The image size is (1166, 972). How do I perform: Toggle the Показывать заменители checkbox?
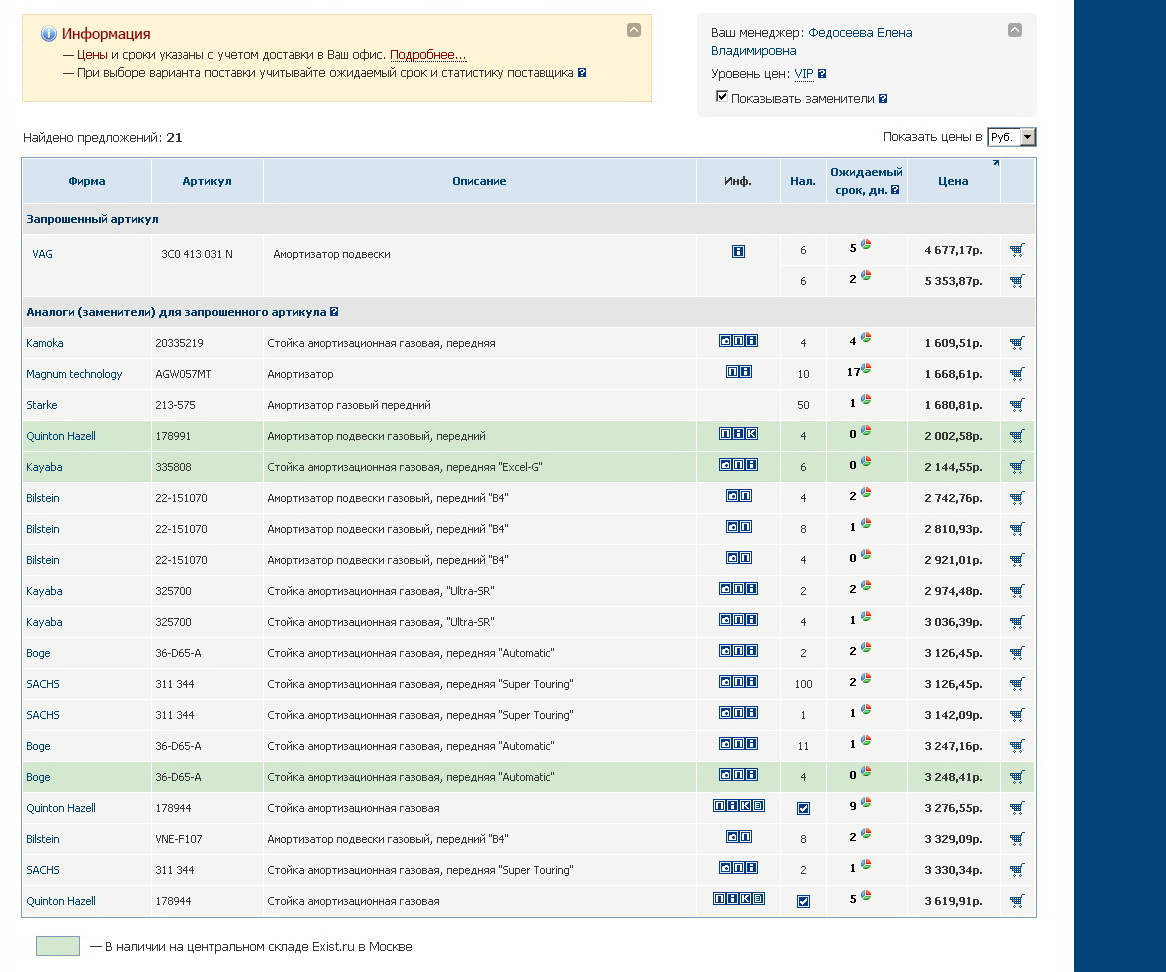(721, 97)
